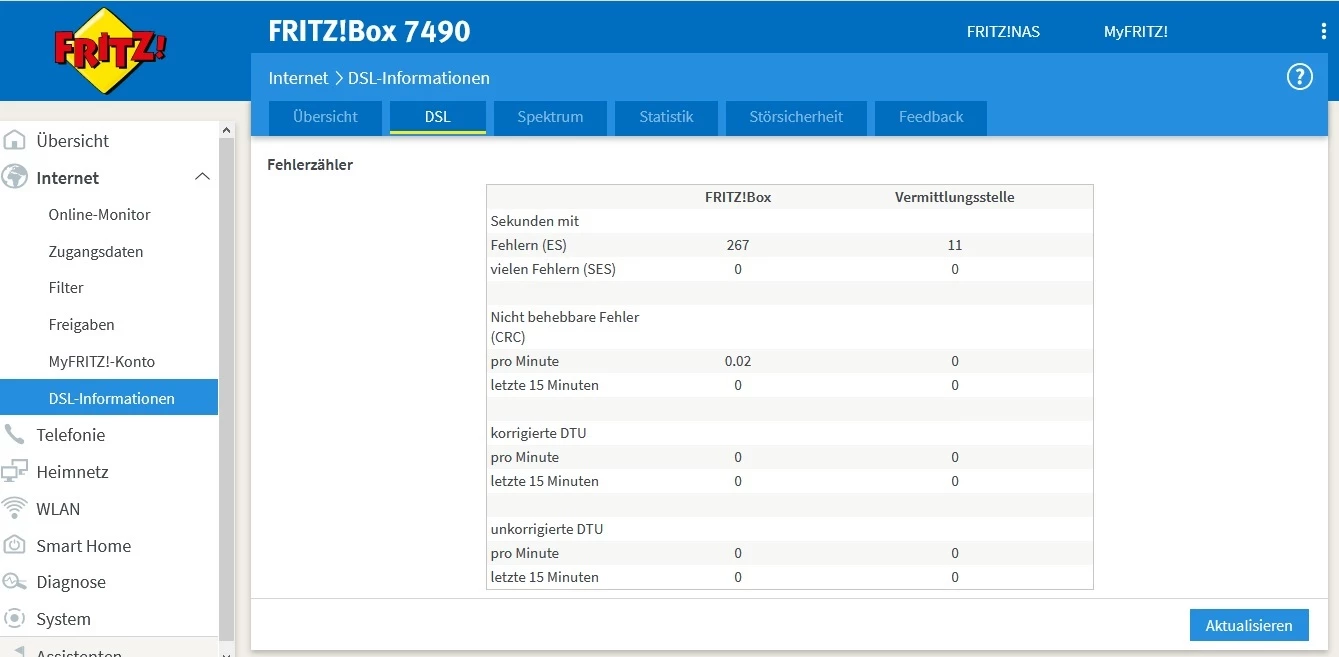Select DSL-Informationen in sidebar
Viewport: 1339px width, 657px height.
pos(109,398)
